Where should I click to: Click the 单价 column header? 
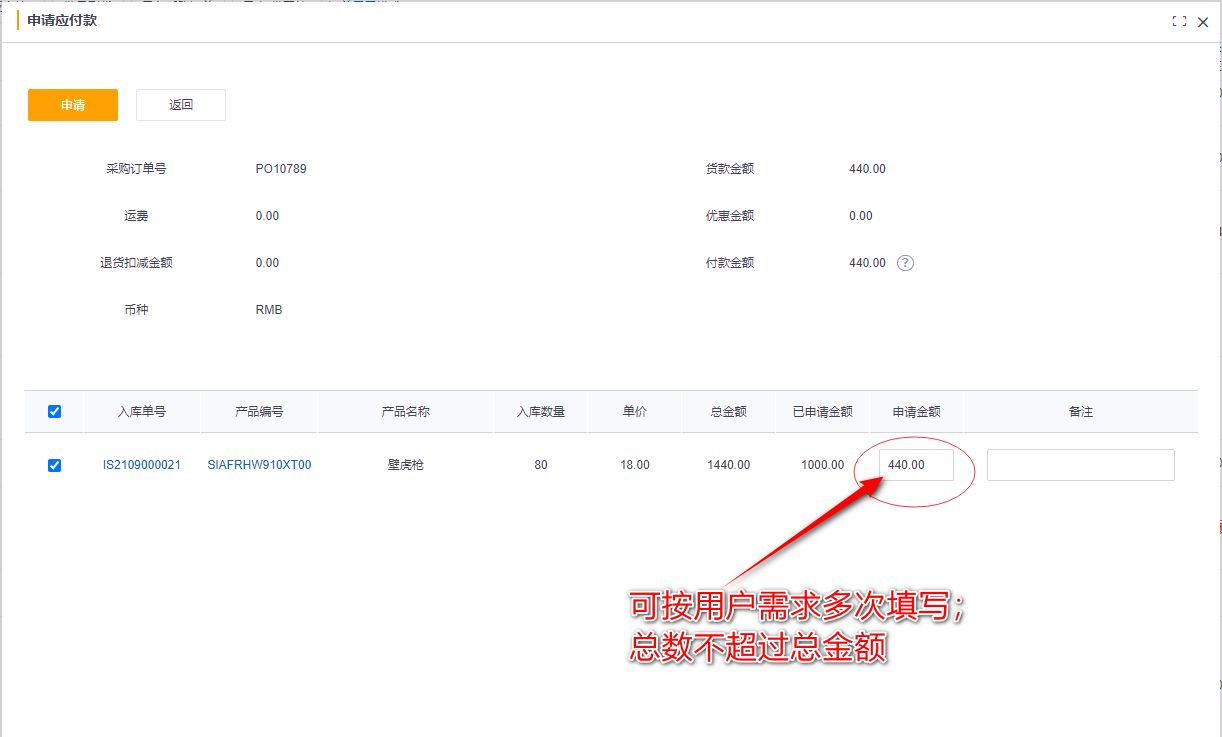tap(634, 411)
